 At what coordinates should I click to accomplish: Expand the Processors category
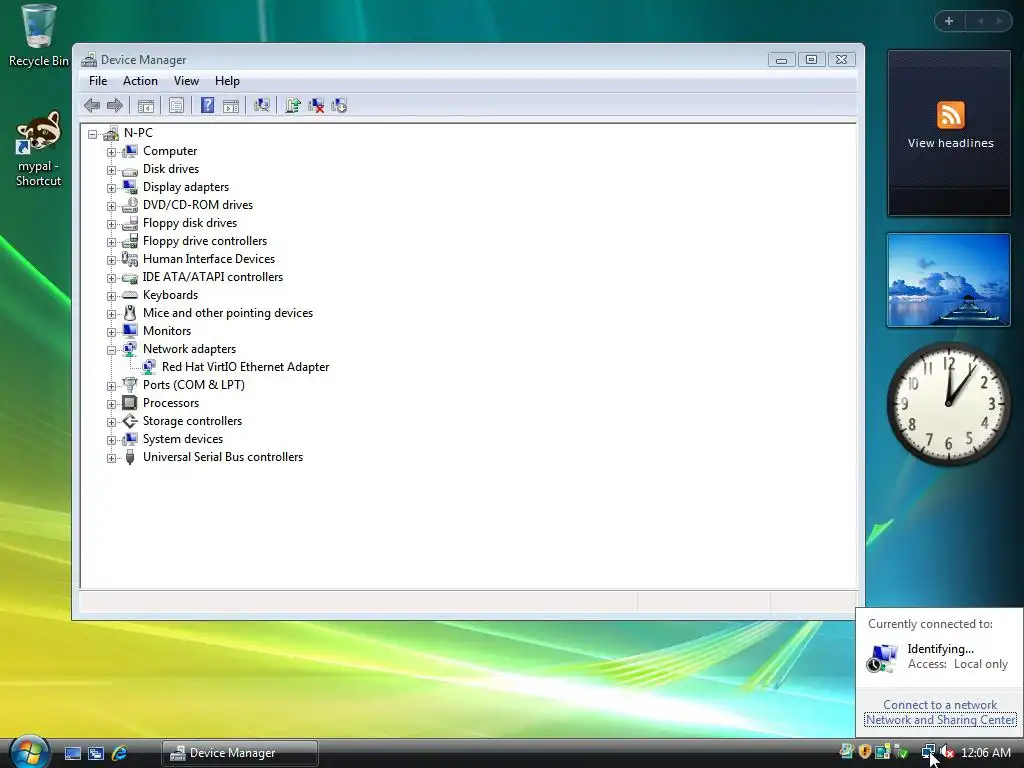coord(112,404)
